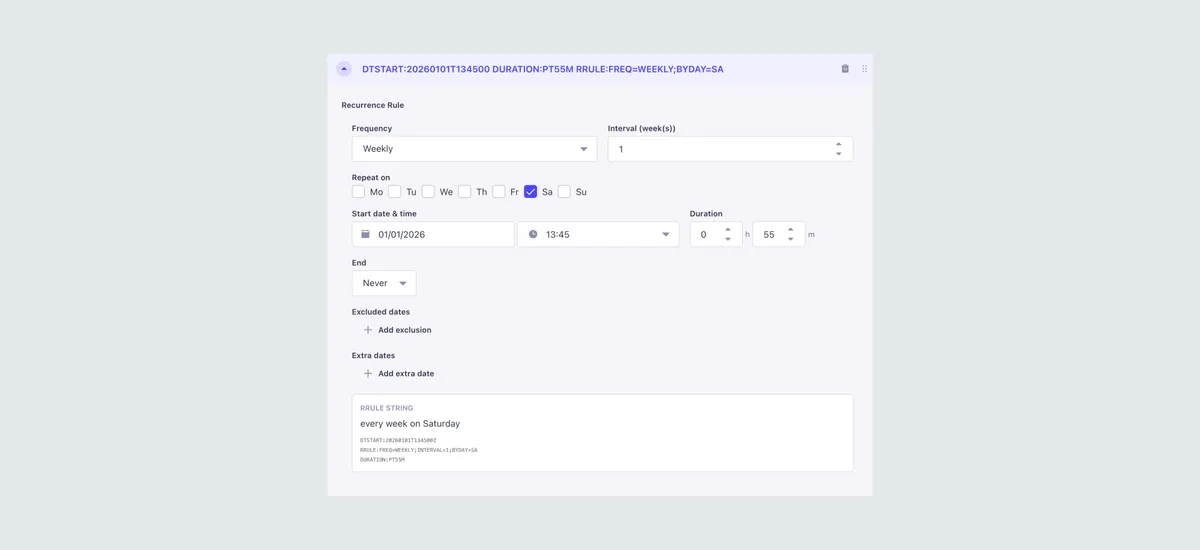
Task: Click the duration minutes field showing 55
Action: pyautogui.click(x=779, y=234)
